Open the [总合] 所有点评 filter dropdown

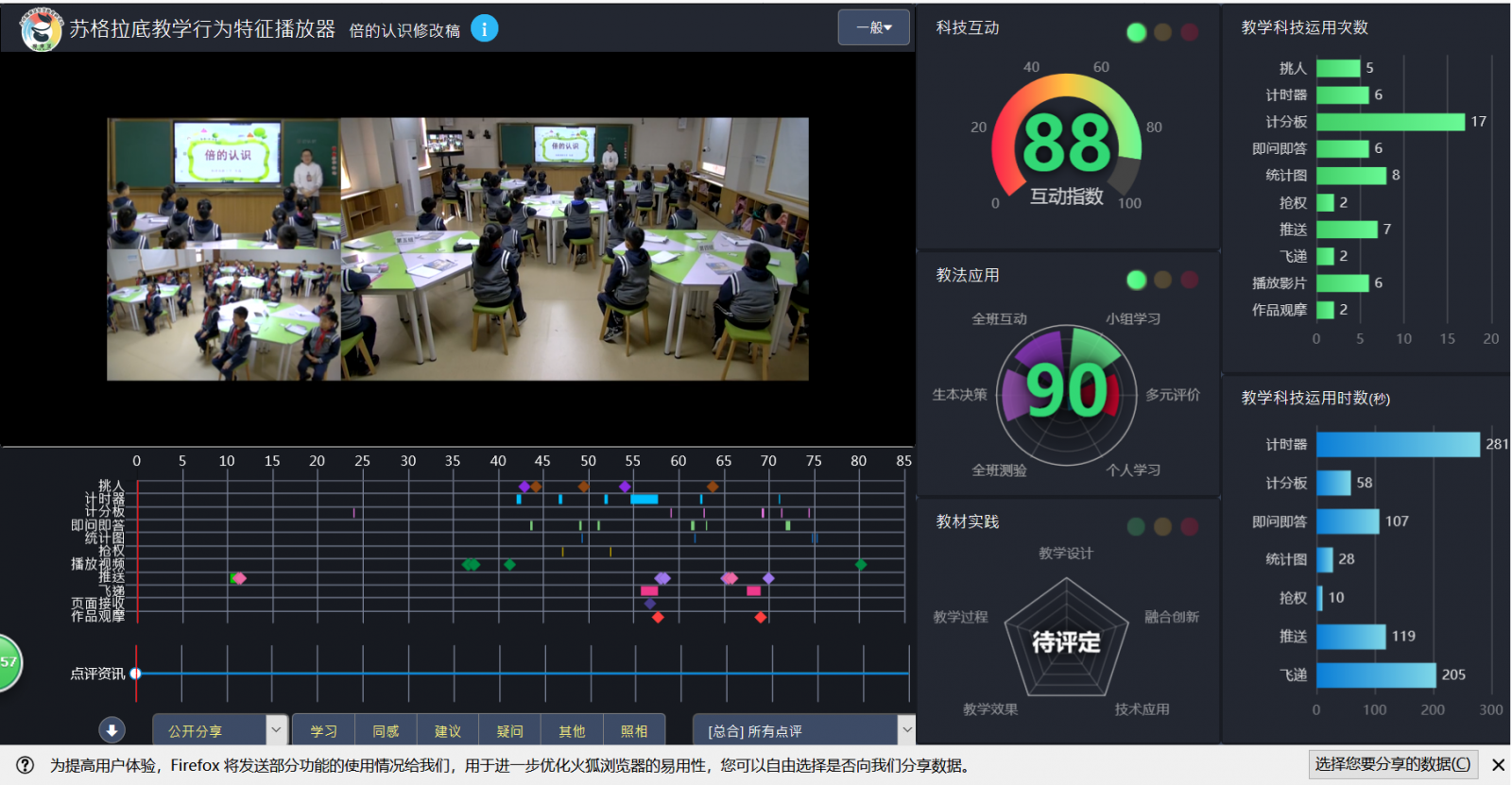coord(906,730)
